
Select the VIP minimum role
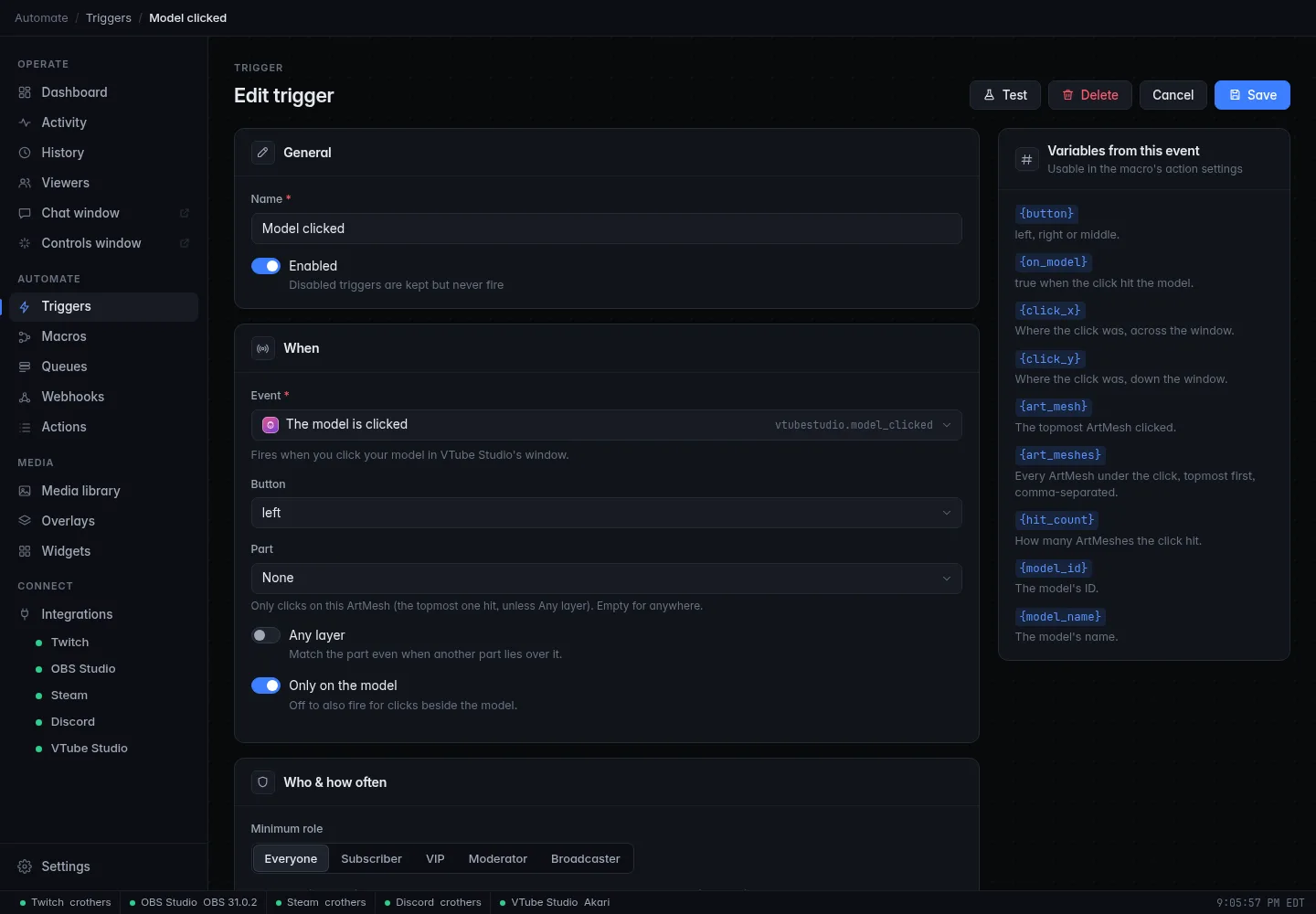(435, 859)
